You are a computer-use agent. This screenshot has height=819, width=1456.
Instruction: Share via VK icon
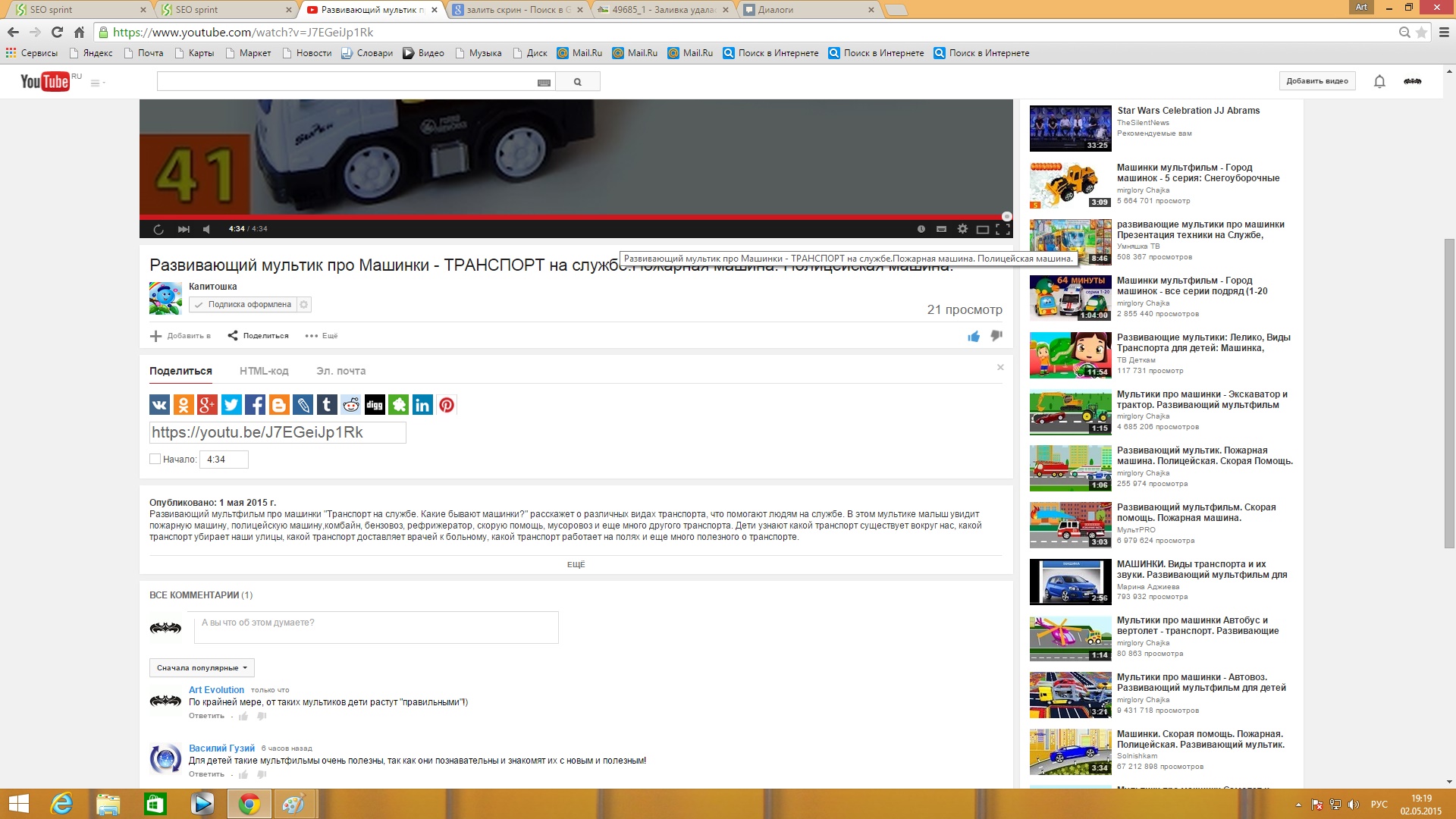point(159,405)
